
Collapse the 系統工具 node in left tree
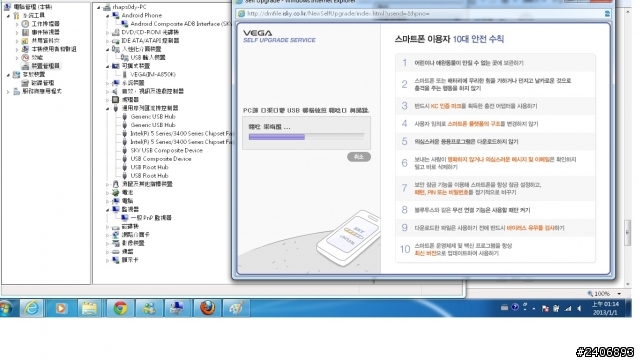click(8, 16)
